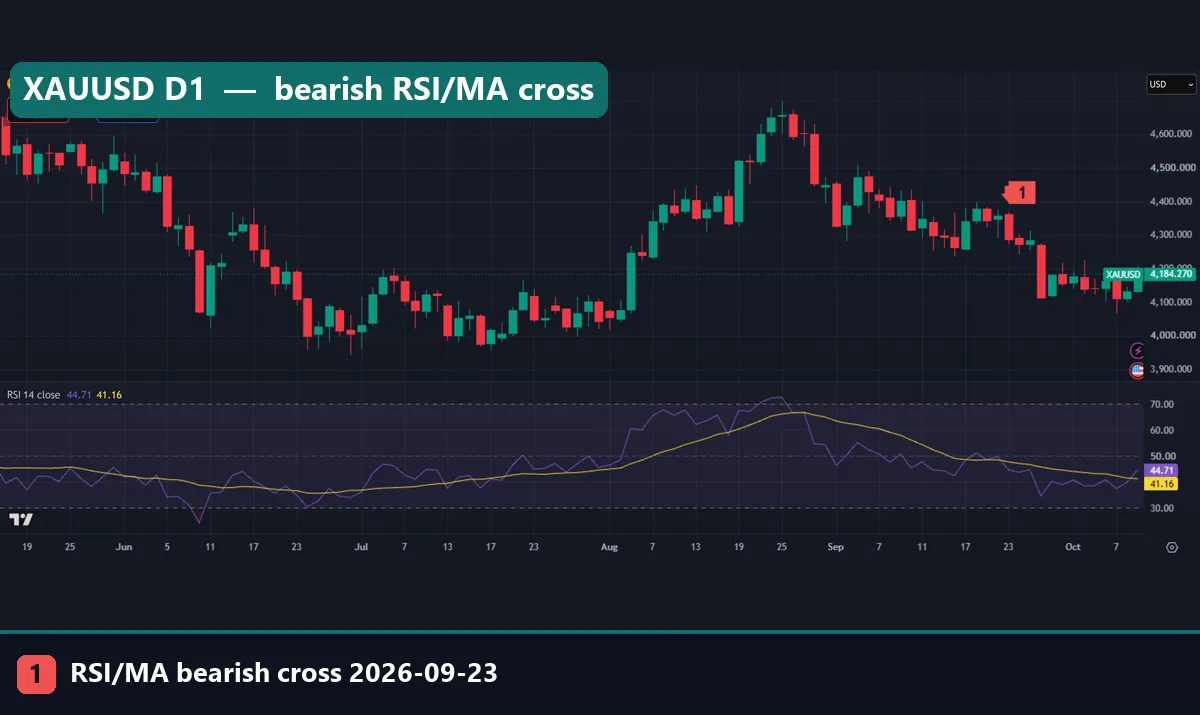
Task: Click the purple 44.71 RSI axis label
Action: 1161,470
